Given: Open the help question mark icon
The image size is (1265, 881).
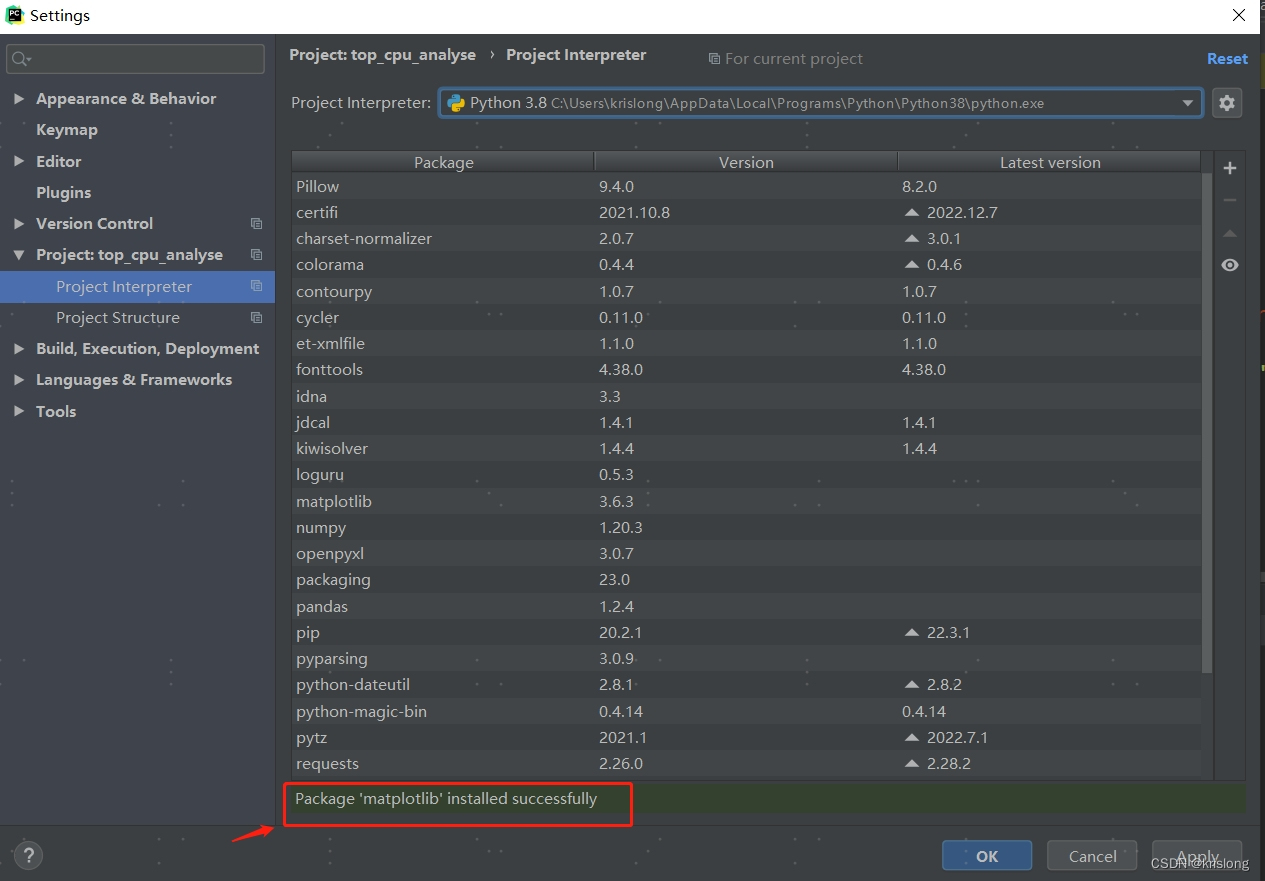Looking at the screenshot, I should coord(28,855).
